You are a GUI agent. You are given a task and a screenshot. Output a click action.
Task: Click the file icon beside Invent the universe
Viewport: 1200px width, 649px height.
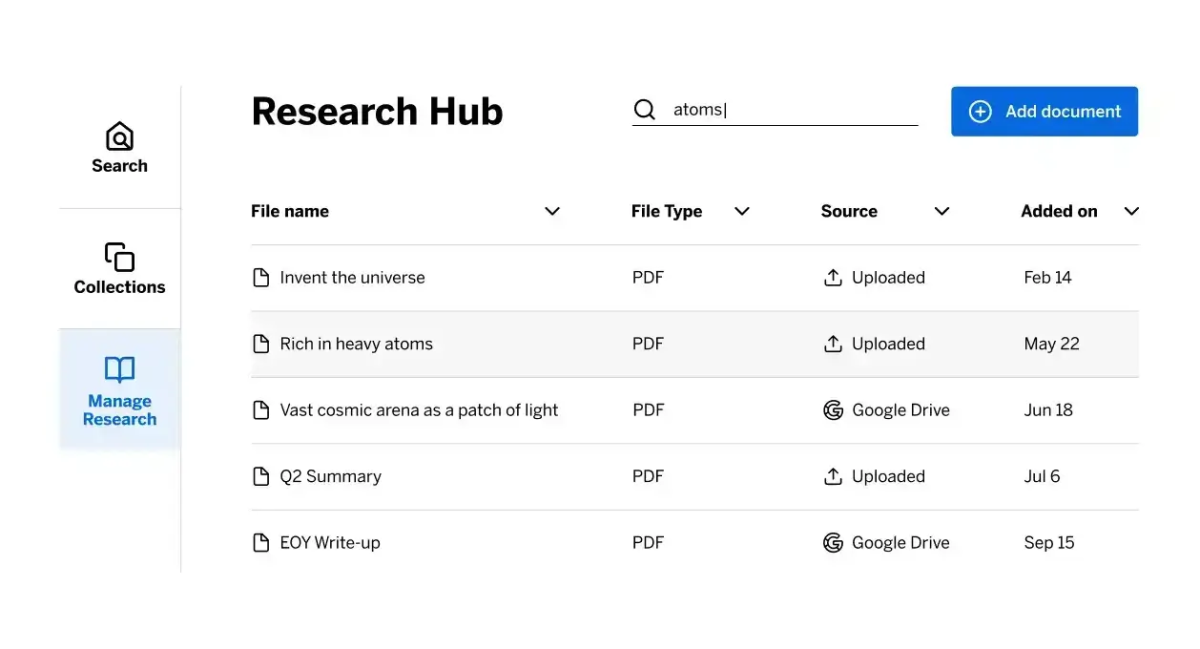261,277
